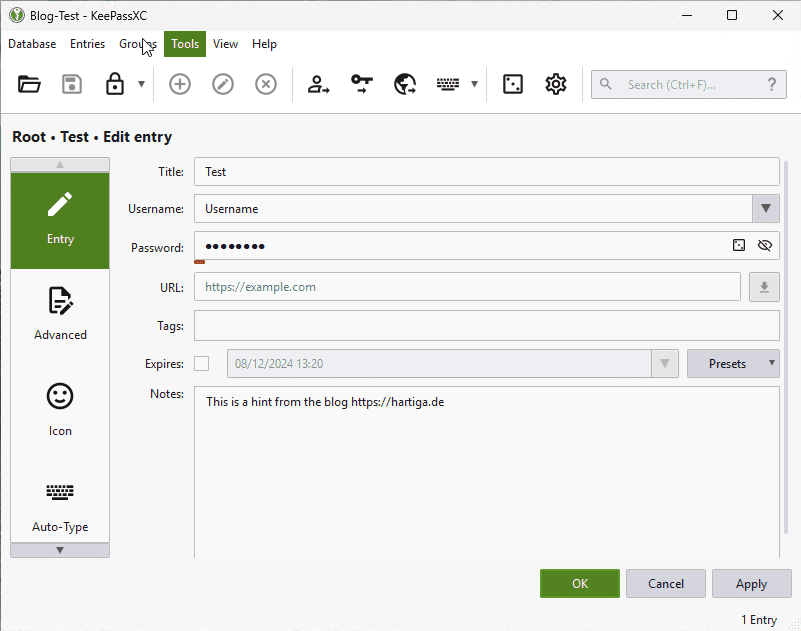Image resolution: width=801 pixels, height=631 pixels.
Task: Open search help question mark icon
Action: (x=772, y=84)
